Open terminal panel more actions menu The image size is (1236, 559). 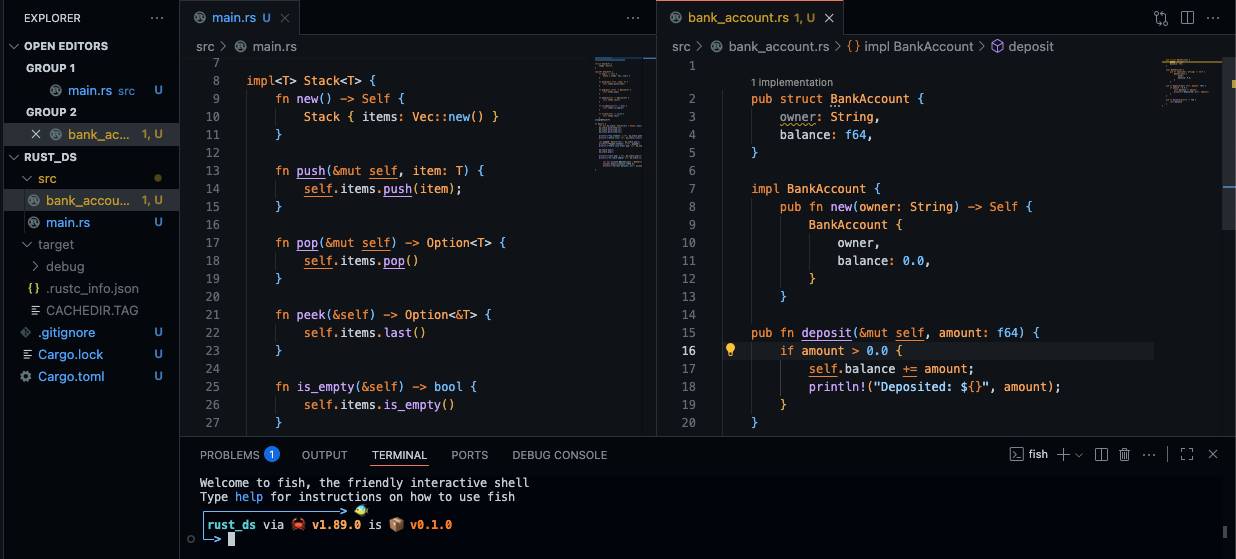pyautogui.click(x=1150, y=454)
